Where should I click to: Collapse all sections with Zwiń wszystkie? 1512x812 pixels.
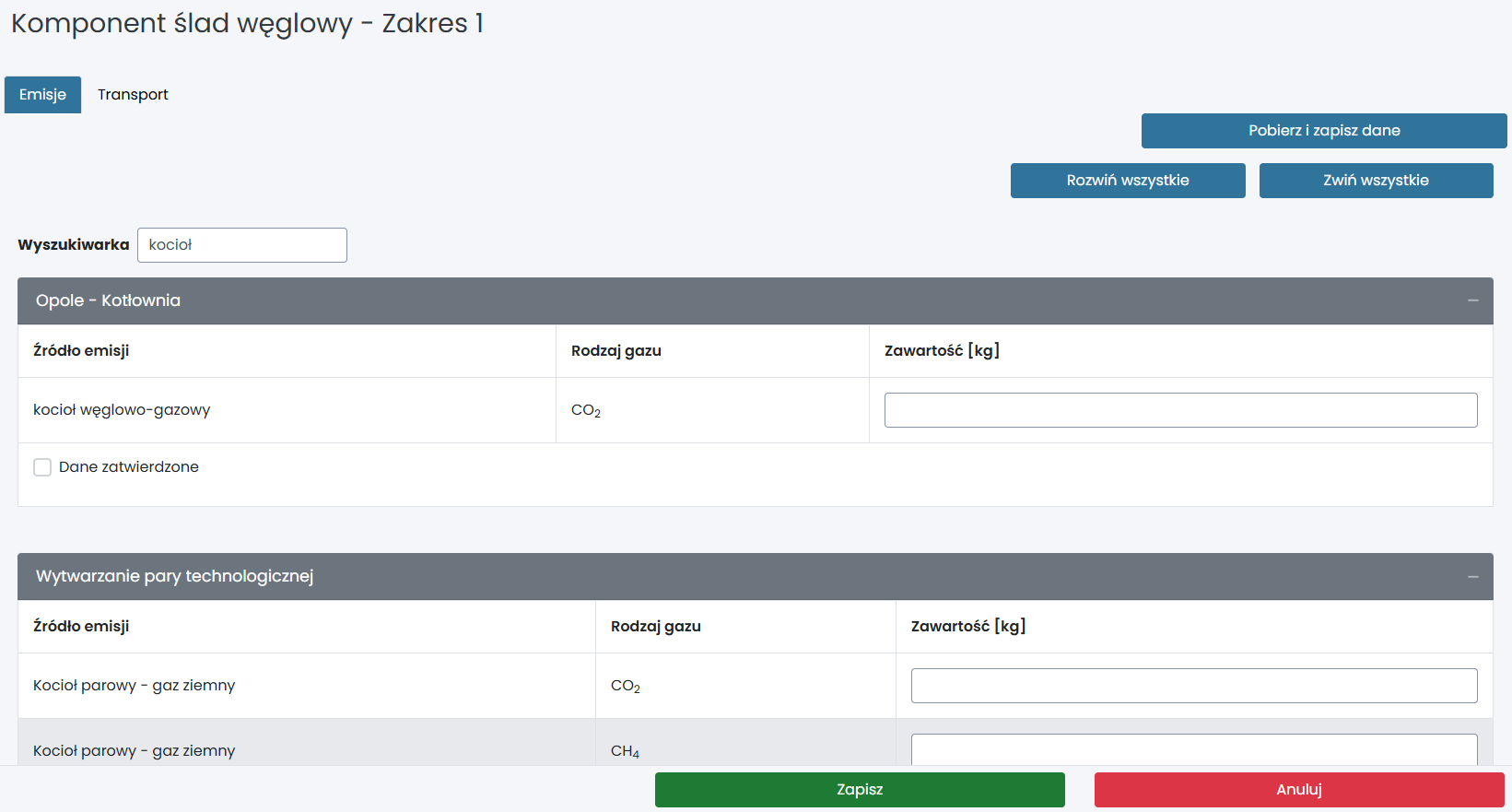[x=1375, y=181]
